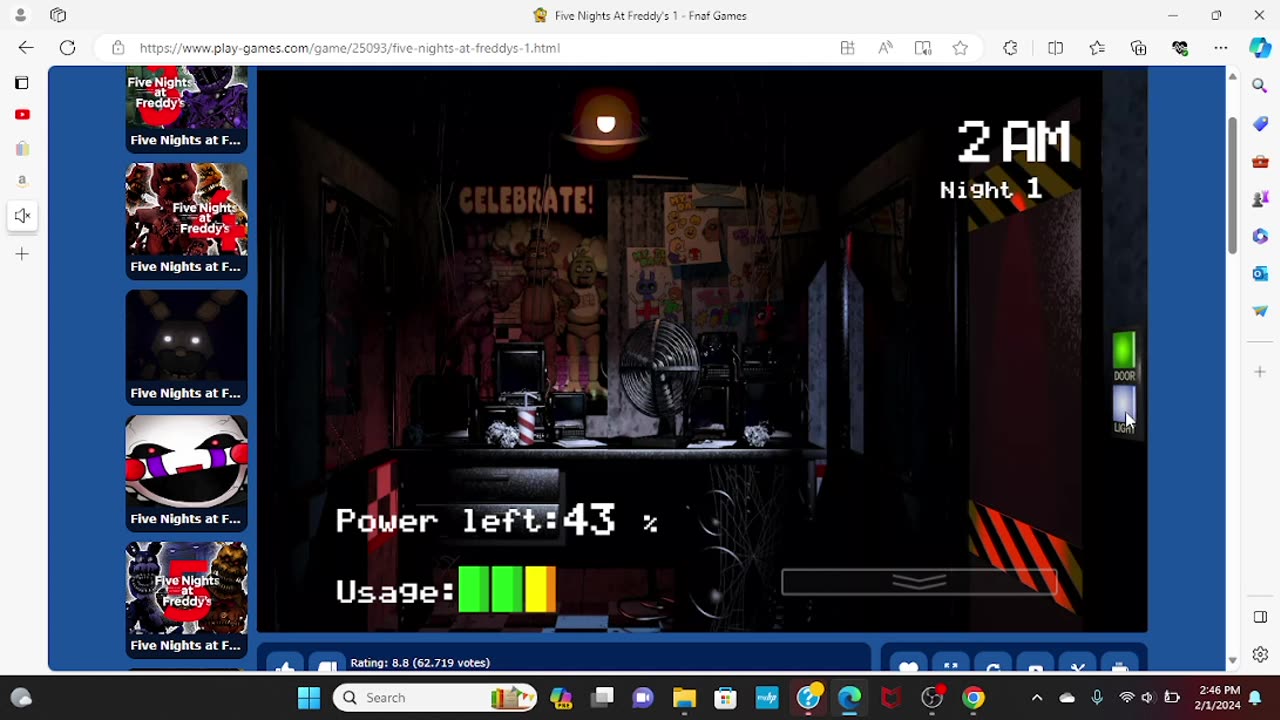Open the Five Nights at Freddy's 3 thumbnail
Viewport: 1280px width, 720px height.
[x=187, y=109]
